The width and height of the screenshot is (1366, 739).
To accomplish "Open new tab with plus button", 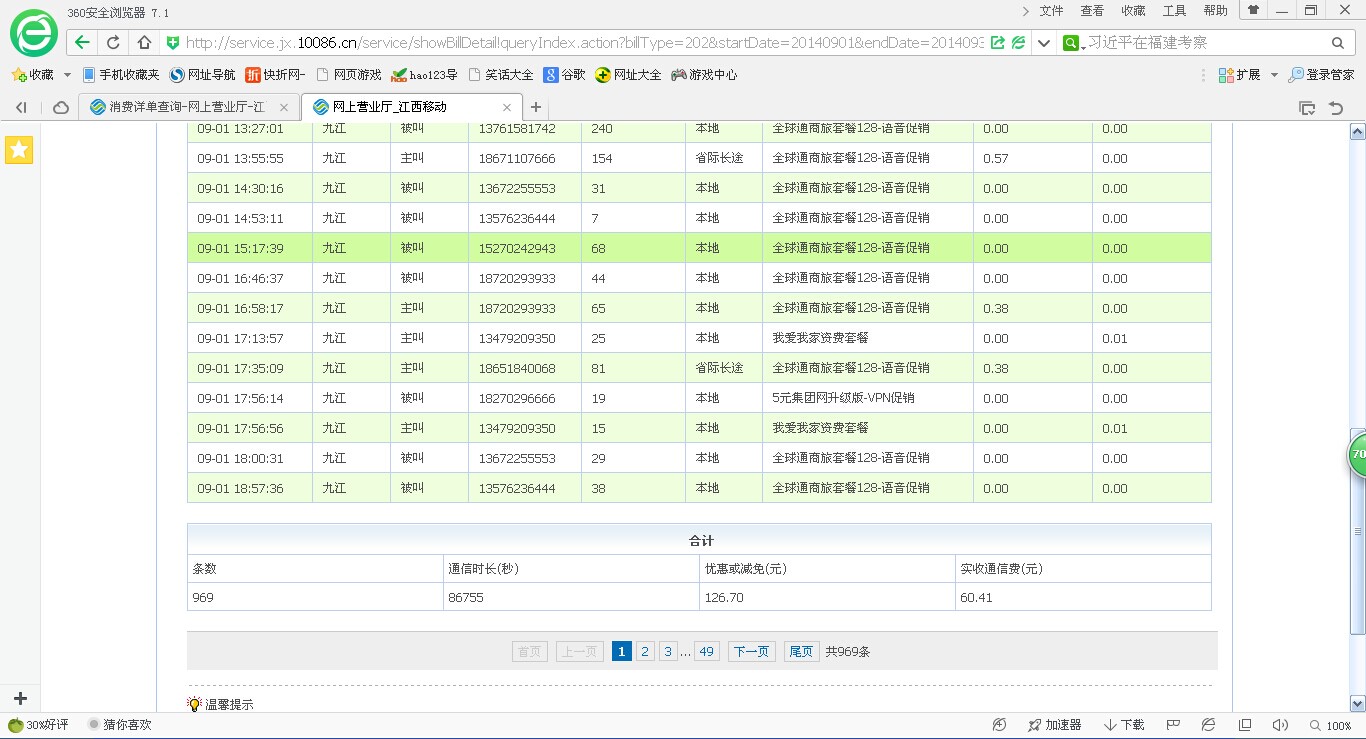I will coord(536,107).
